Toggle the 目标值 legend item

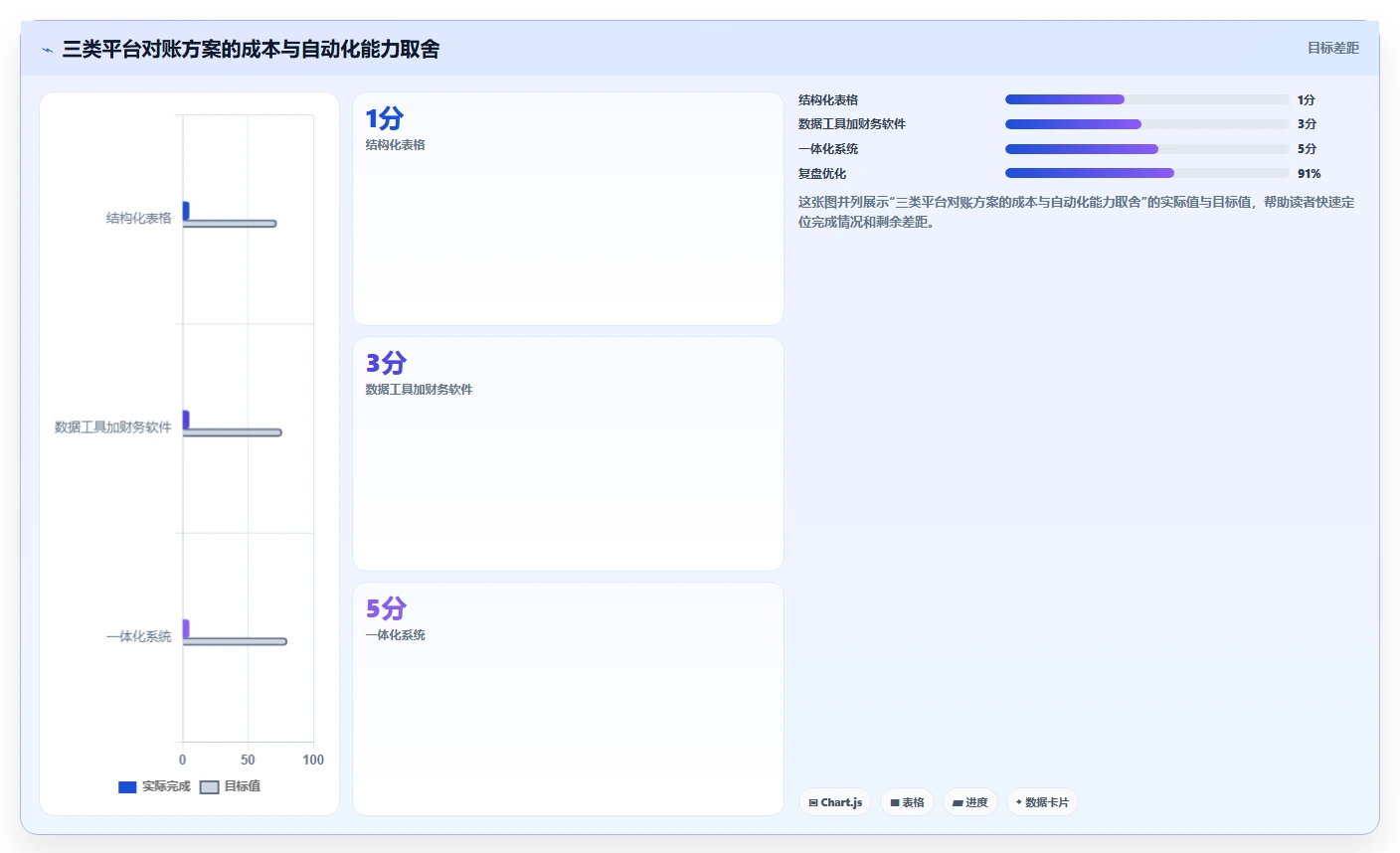pos(231,786)
